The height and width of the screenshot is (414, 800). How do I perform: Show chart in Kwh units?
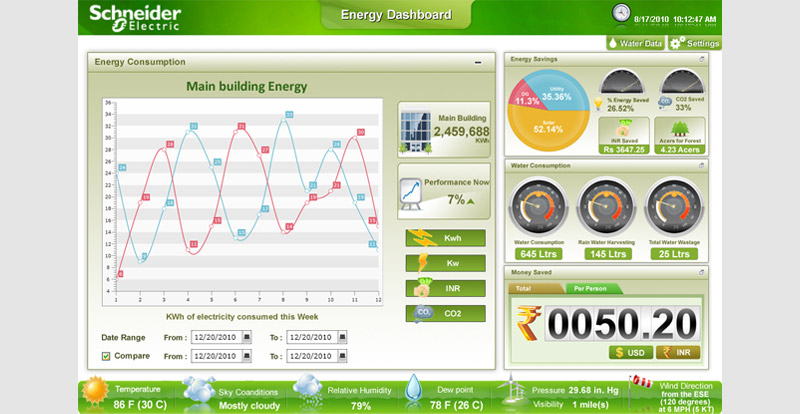point(445,238)
